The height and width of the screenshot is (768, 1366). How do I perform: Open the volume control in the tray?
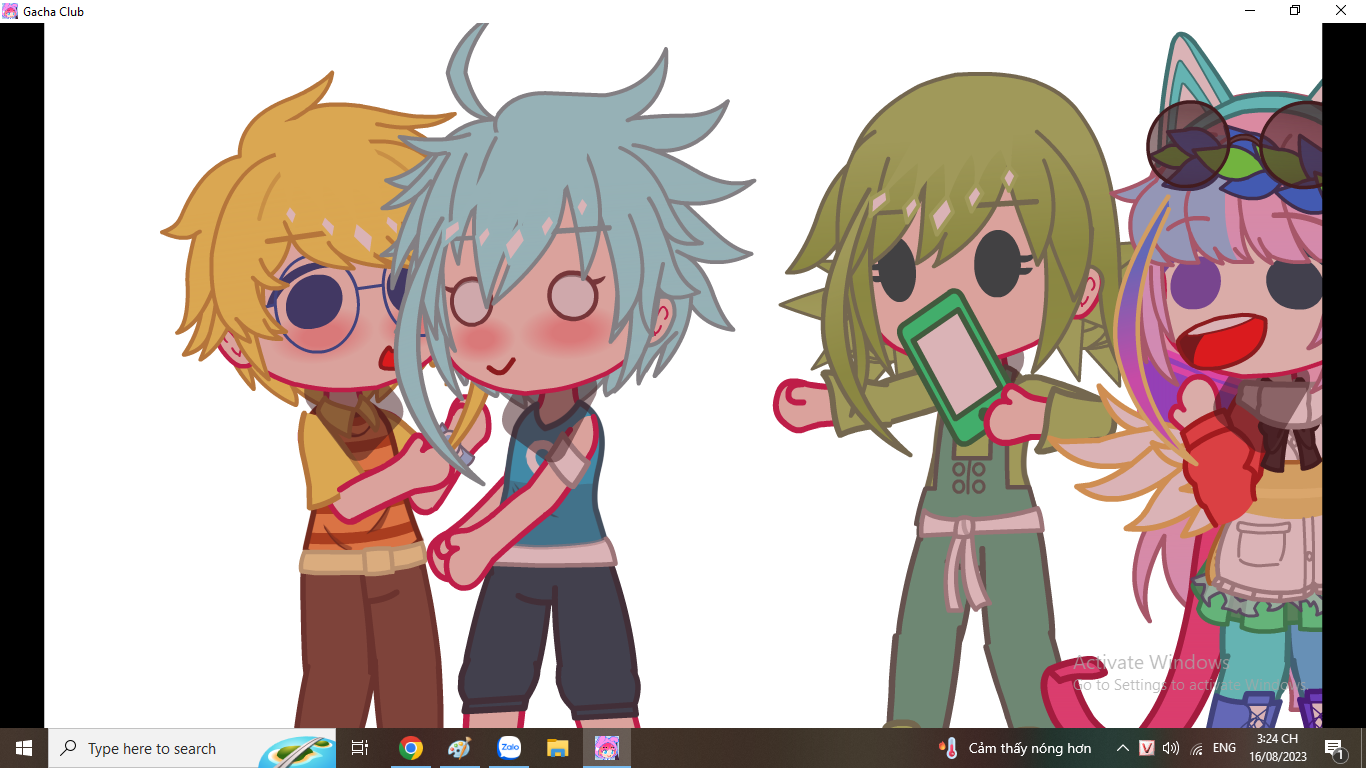coord(1171,748)
